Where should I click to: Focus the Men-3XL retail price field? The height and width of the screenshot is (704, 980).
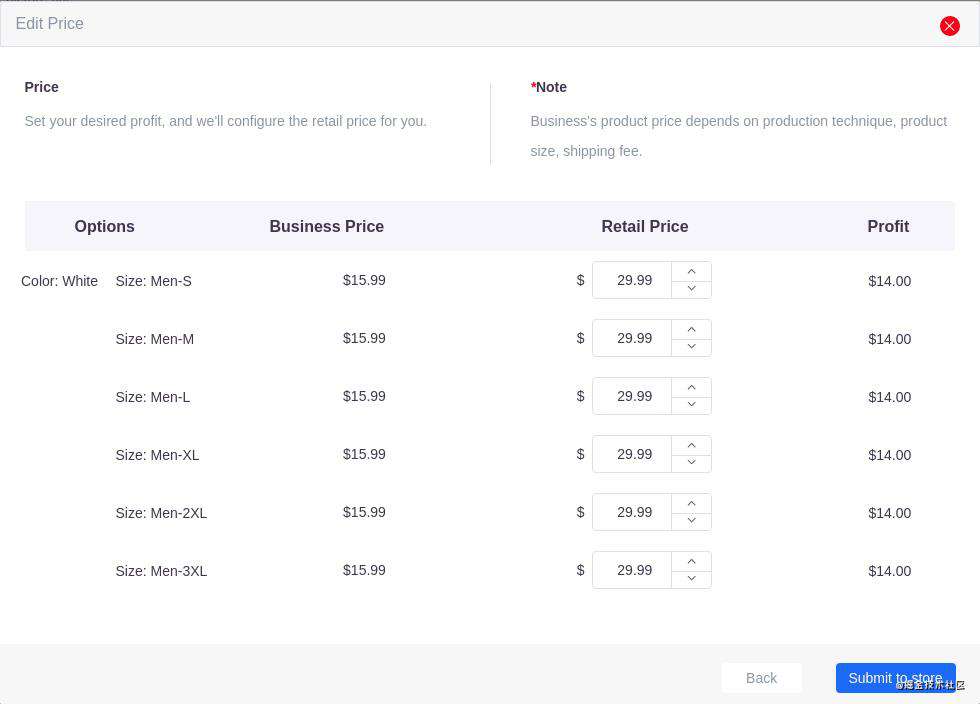point(632,571)
